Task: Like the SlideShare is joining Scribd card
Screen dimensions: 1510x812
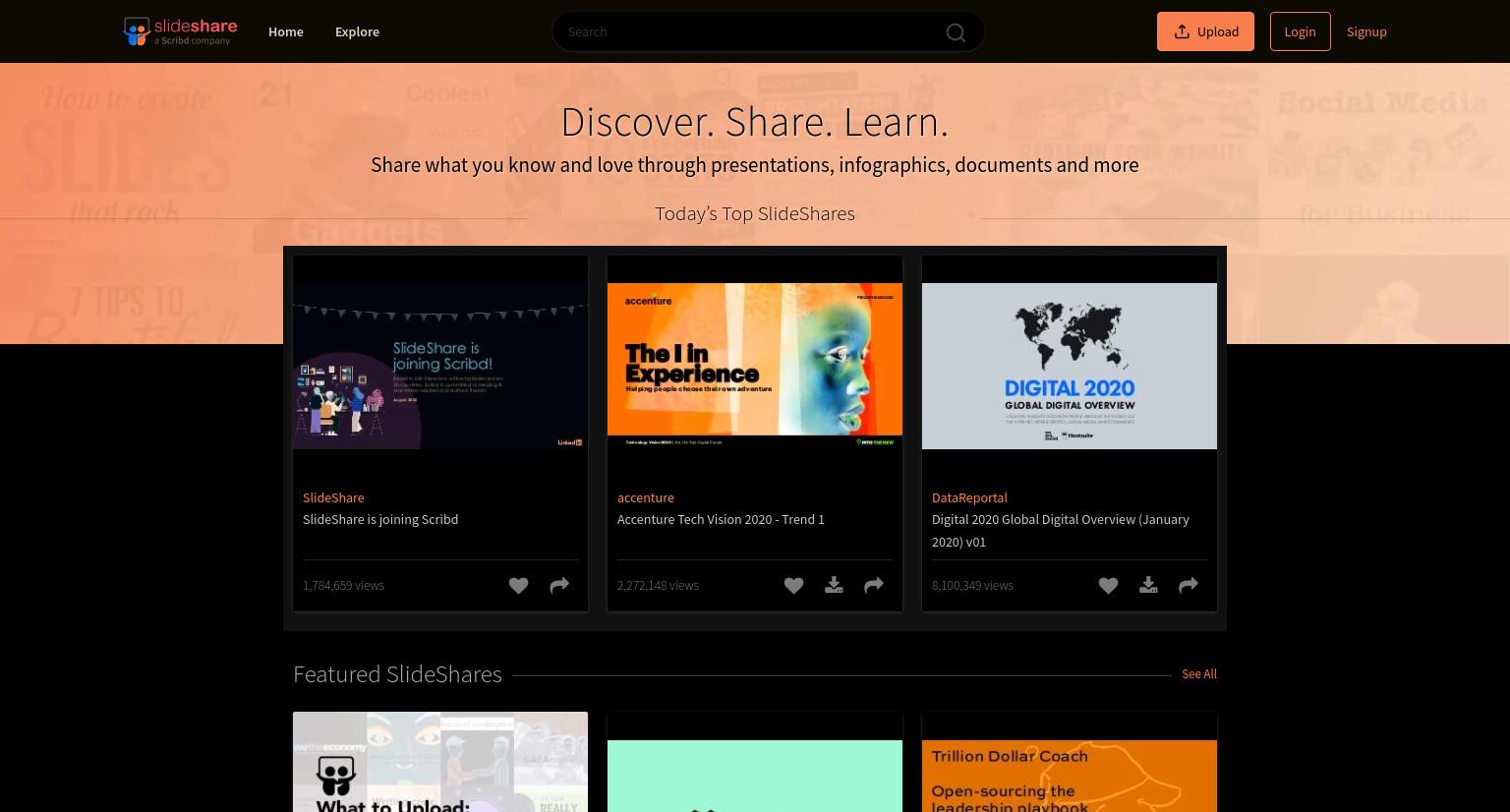Action: pos(518,586)
